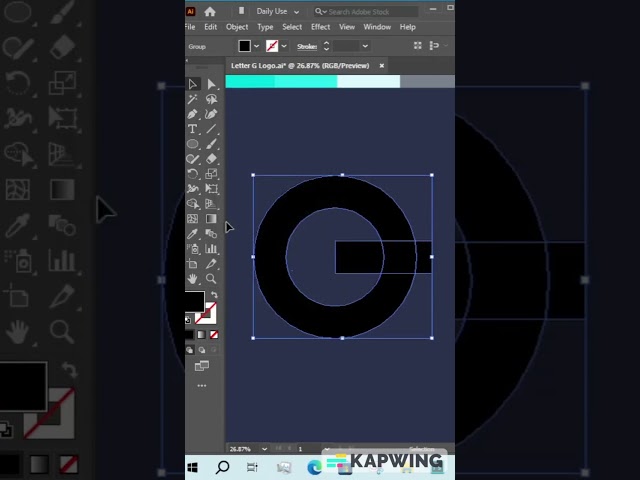Open Edit Toolbar three dots

202,385
